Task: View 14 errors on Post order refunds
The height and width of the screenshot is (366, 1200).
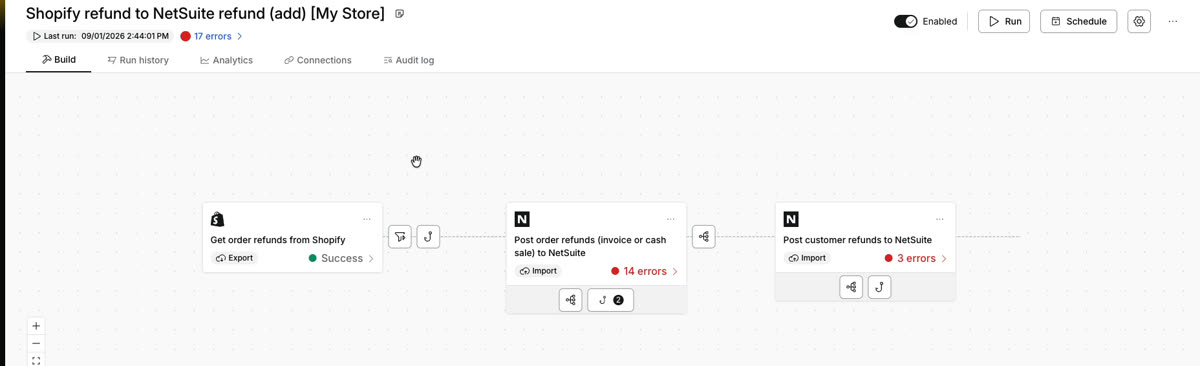Action: point(645,271)
